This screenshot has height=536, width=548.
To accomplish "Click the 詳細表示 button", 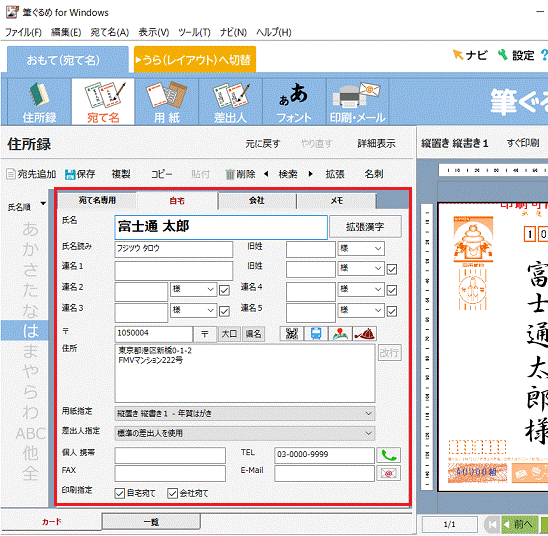I will [376, 144].
